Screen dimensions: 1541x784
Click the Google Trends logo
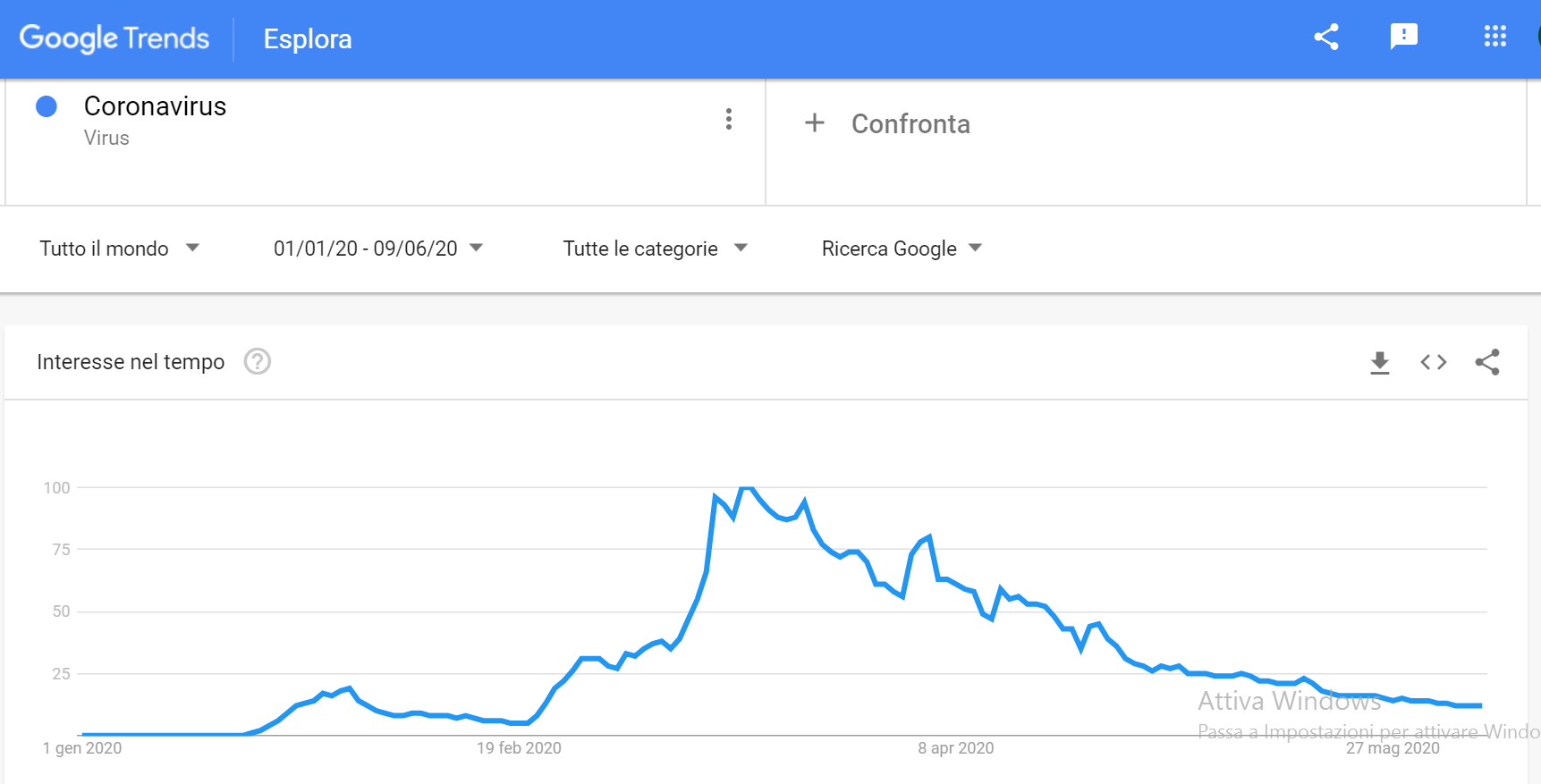pyautogui.click(x=114, y=38)
